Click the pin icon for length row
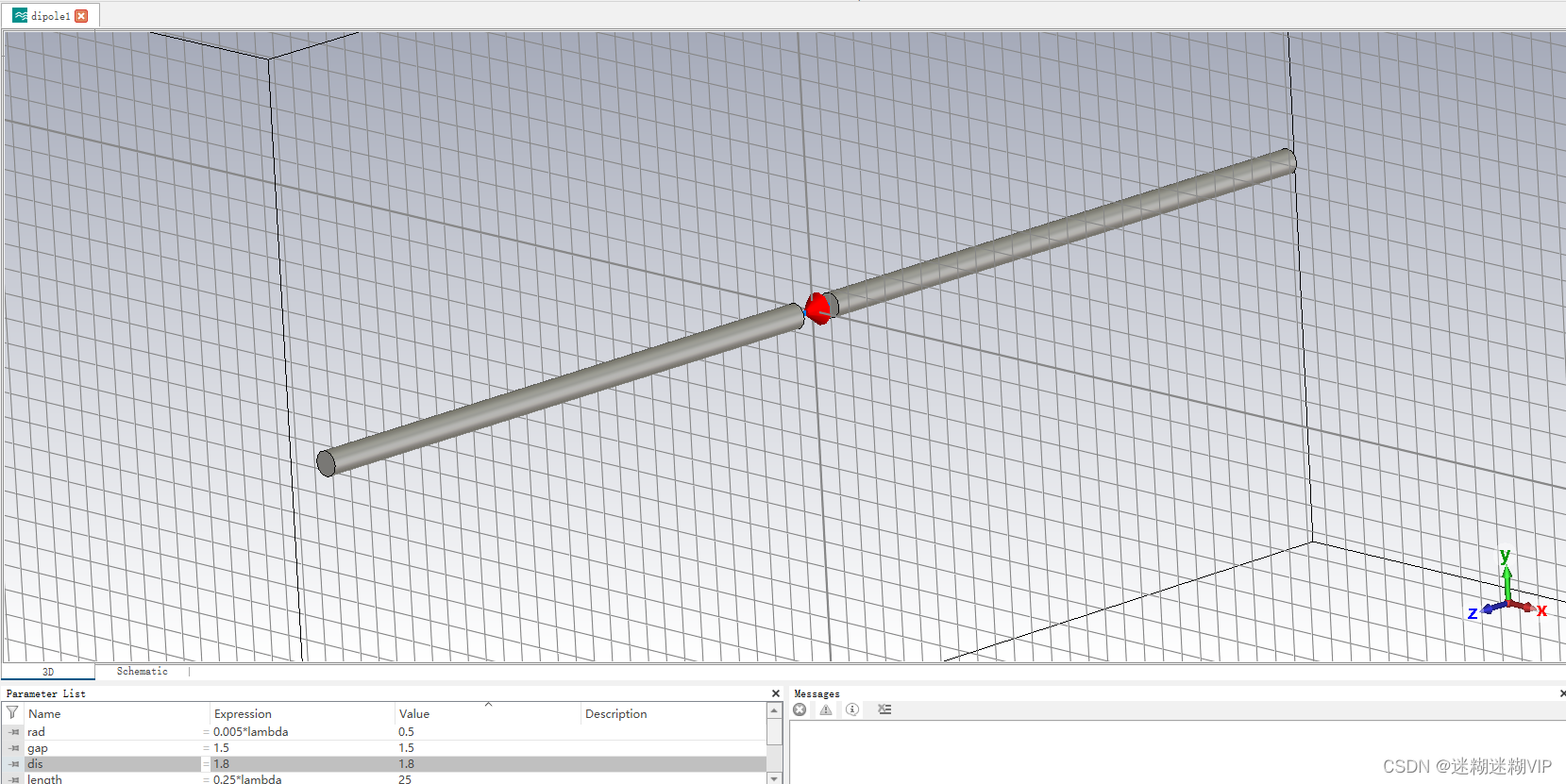1566x784 pixels. coord(14,779)
